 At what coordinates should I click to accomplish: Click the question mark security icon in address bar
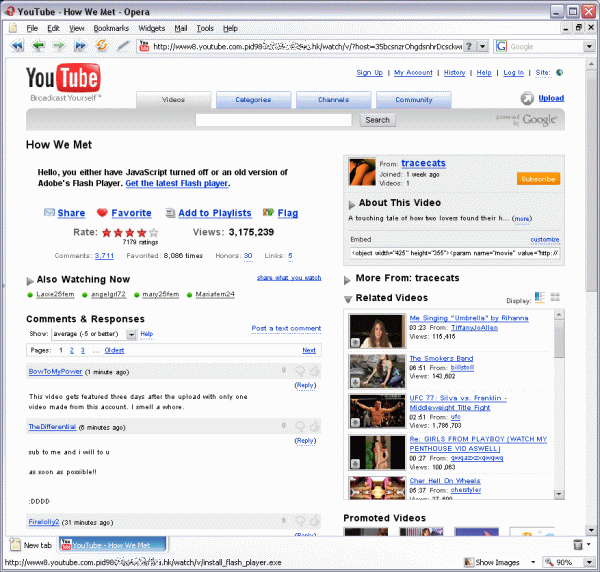pos(469,46)
